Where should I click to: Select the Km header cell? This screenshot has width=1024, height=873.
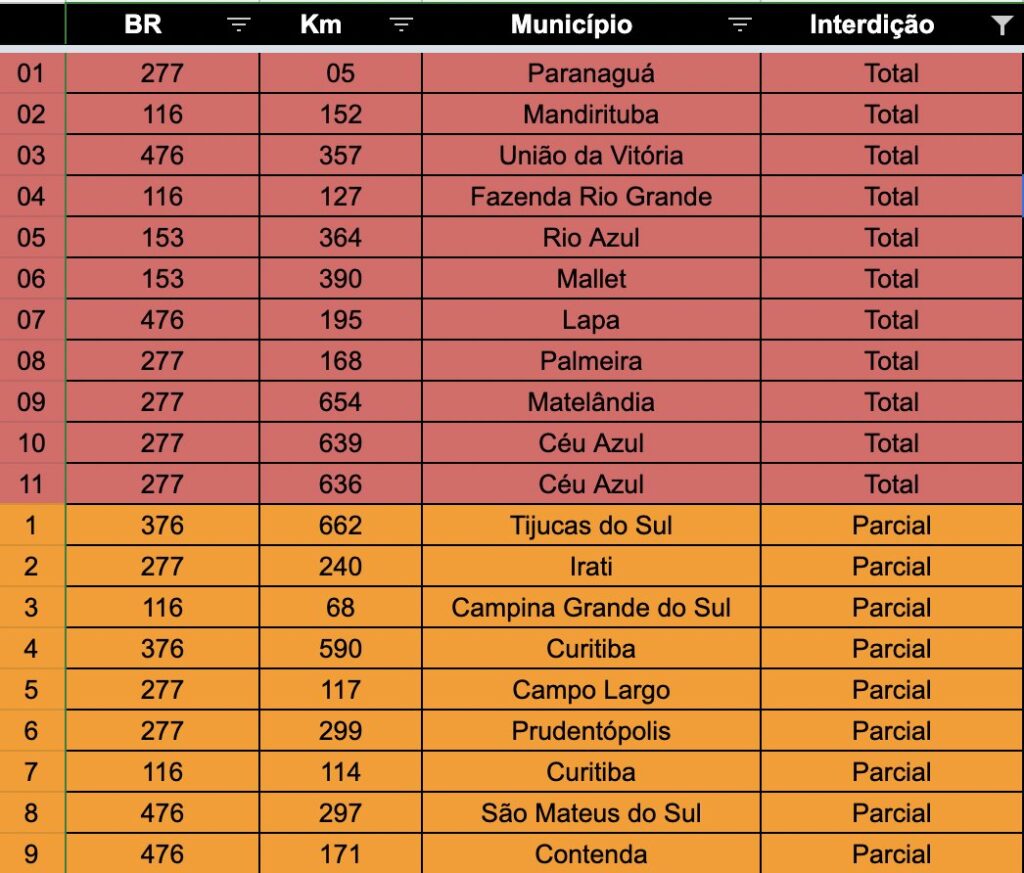340,25
